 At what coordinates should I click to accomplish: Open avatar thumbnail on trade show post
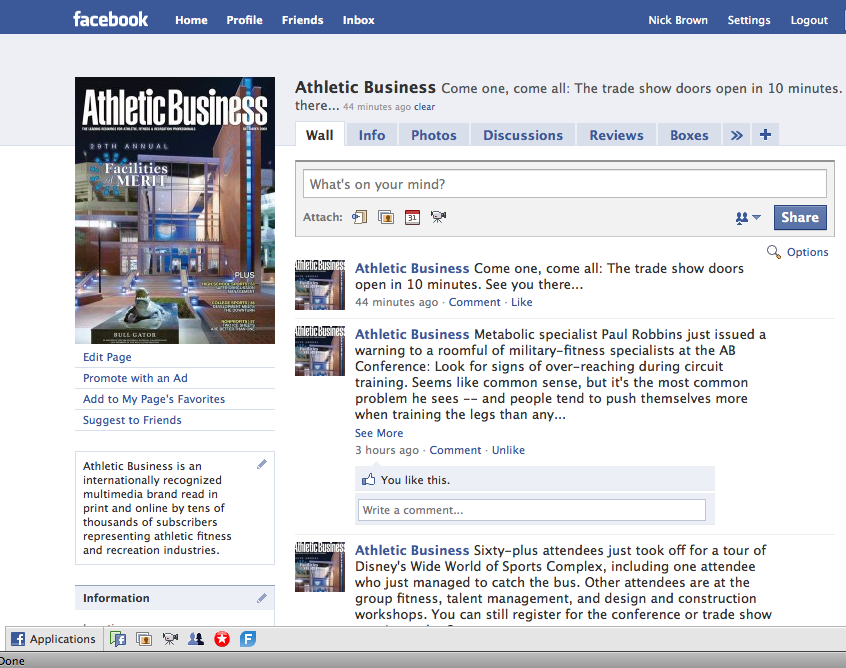pos(319,285)
